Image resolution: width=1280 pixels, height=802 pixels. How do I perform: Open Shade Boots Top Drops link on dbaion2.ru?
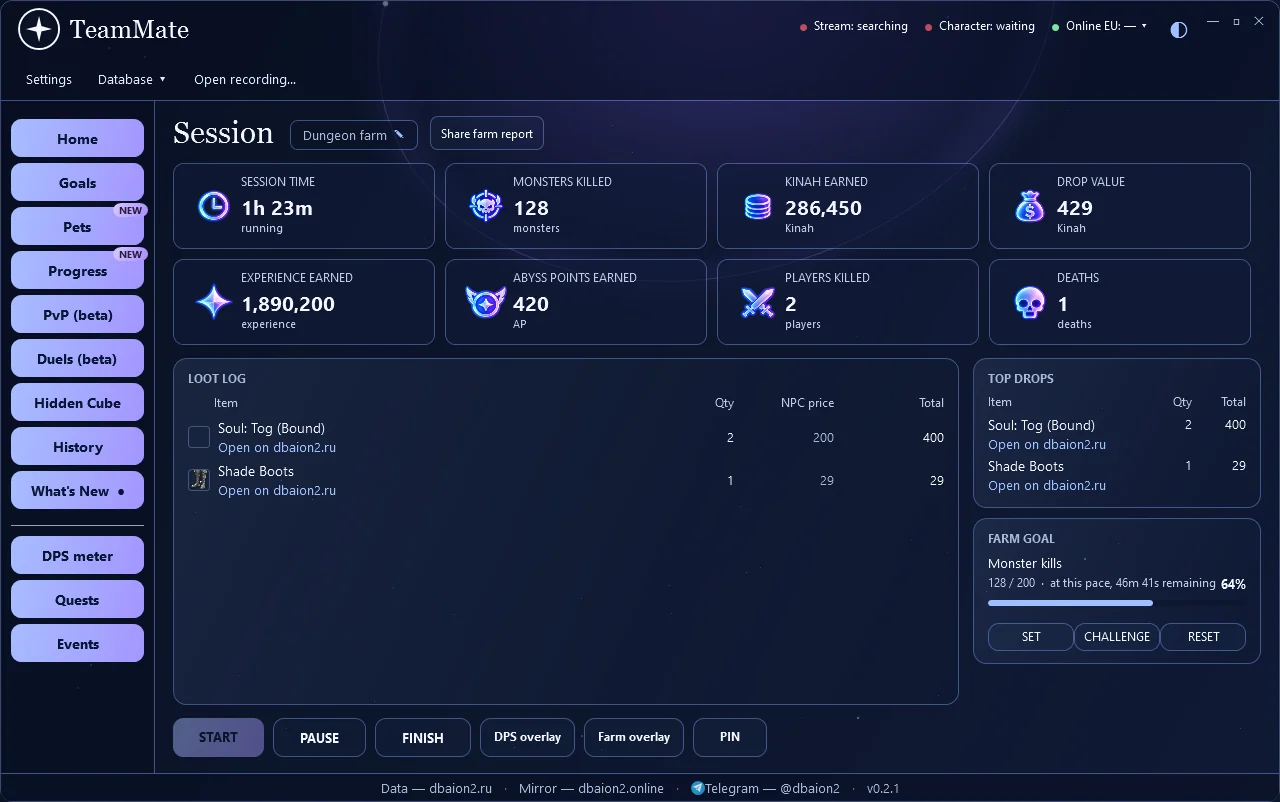[x=1047, y=486]
